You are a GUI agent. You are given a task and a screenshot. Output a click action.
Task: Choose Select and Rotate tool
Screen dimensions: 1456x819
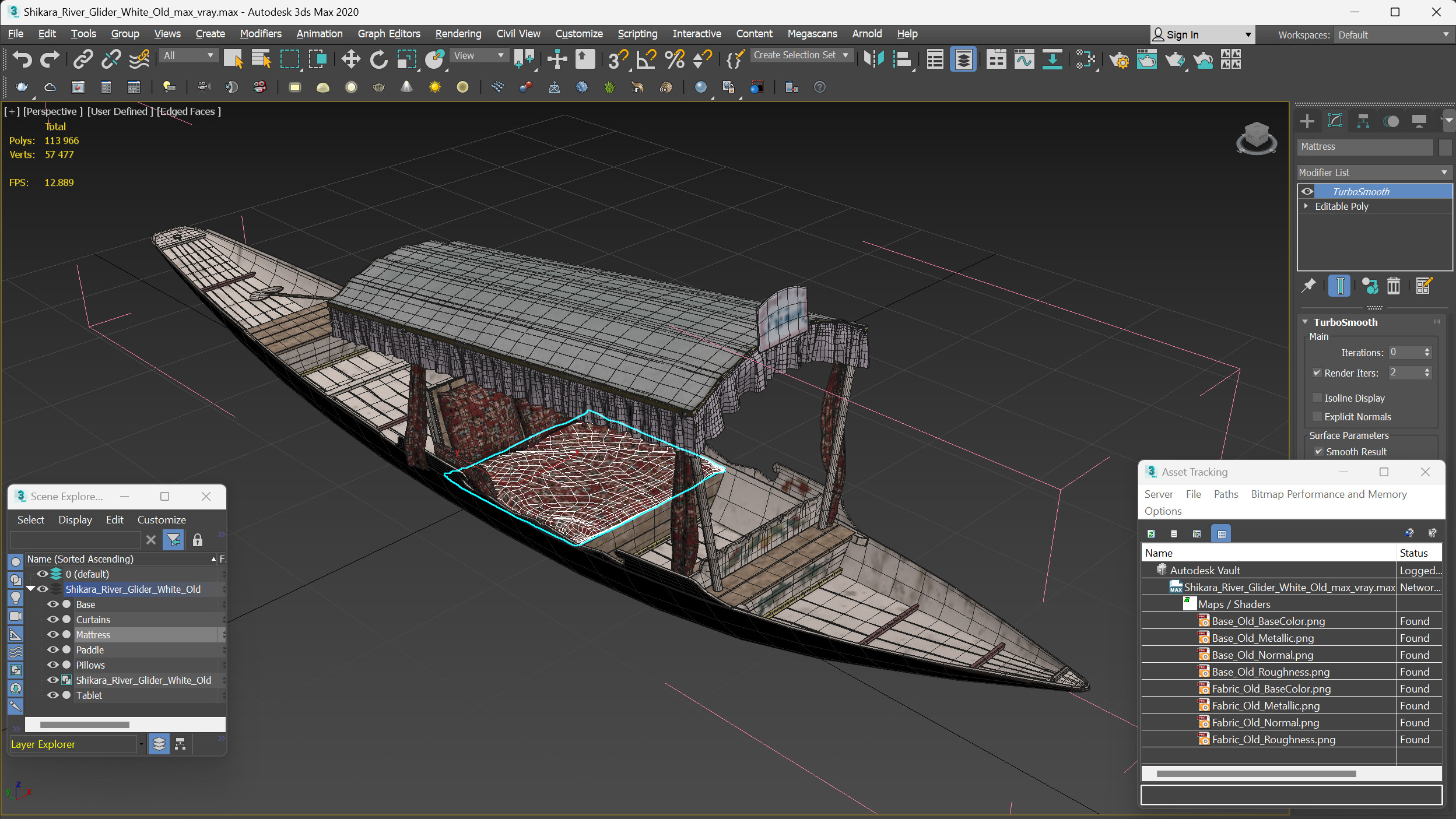coord(378,59)
